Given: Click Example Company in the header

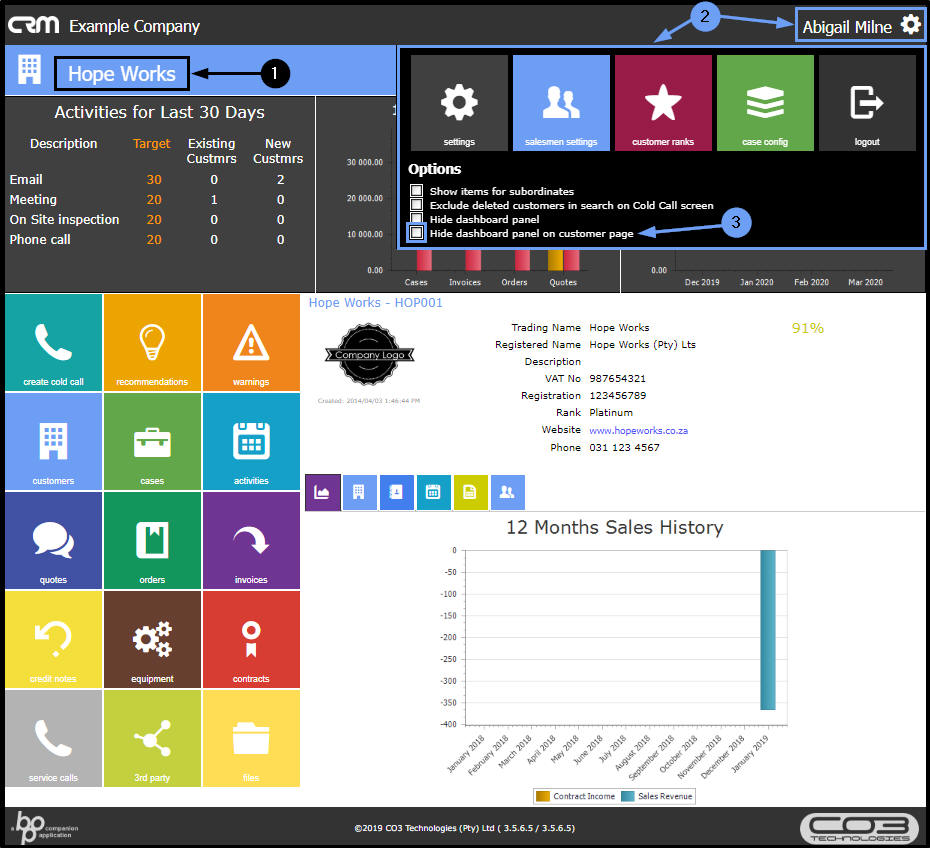Looking at the screenshot, I should (134, 26).
